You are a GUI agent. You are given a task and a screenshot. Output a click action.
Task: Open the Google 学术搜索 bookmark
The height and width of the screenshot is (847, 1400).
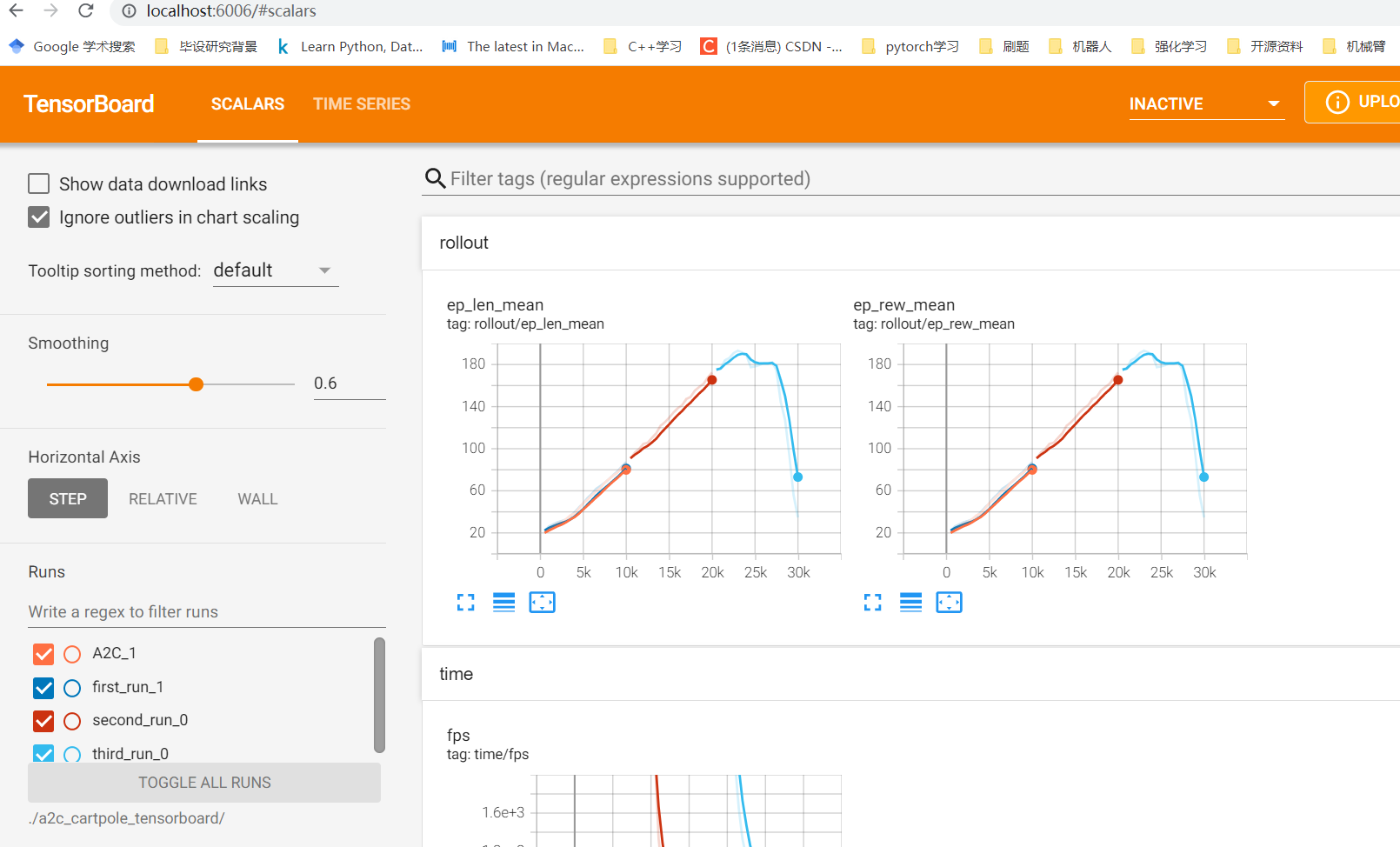pyautogui.click(x=72, y=46)
